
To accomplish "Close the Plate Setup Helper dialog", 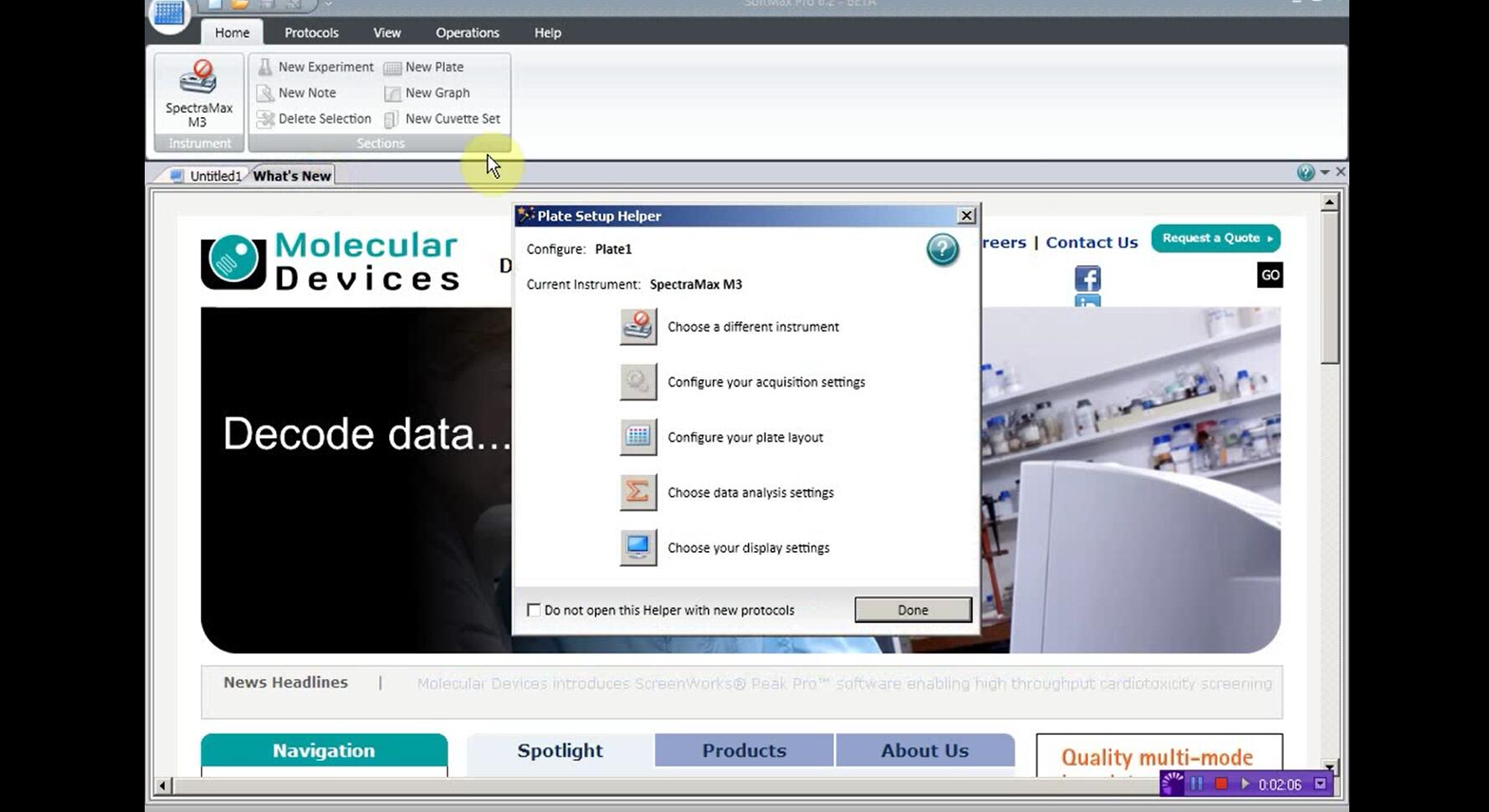I will (x=966, y=216).
